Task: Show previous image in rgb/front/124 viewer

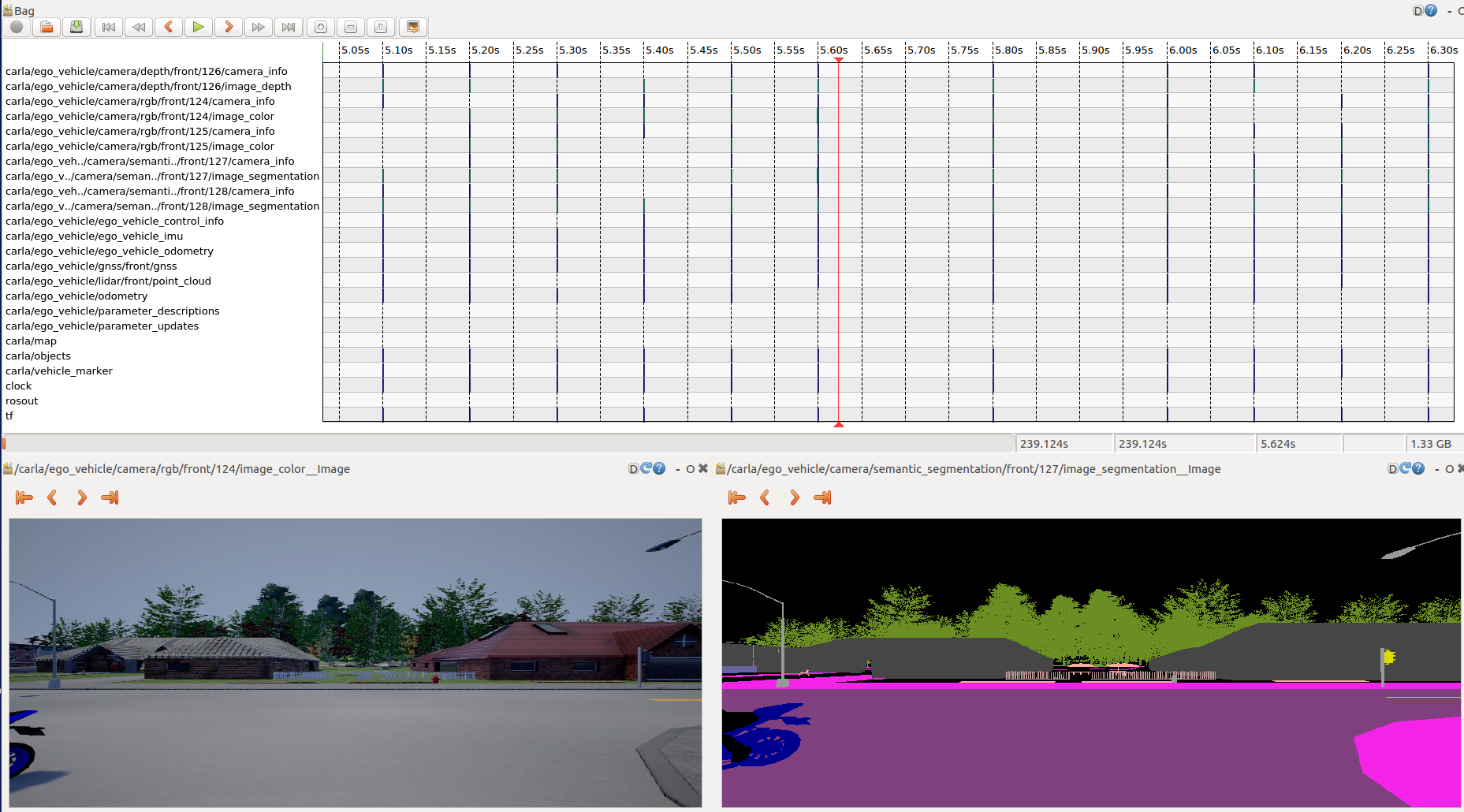Action: 52,497
